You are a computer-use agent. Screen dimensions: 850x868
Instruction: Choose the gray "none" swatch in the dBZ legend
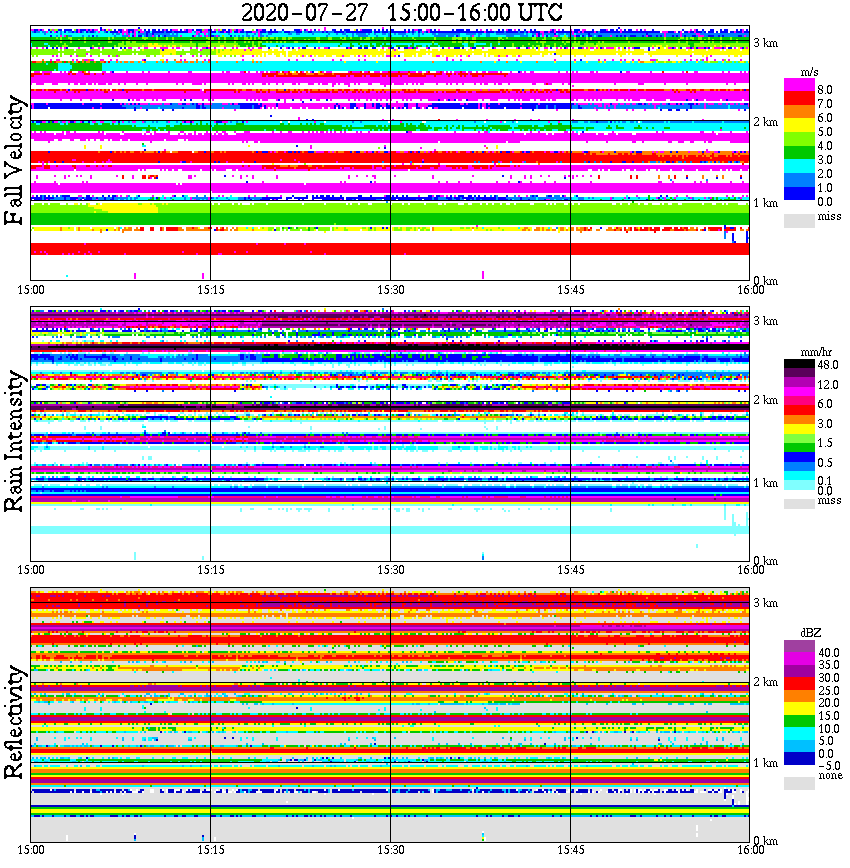[x=799, y=783]
